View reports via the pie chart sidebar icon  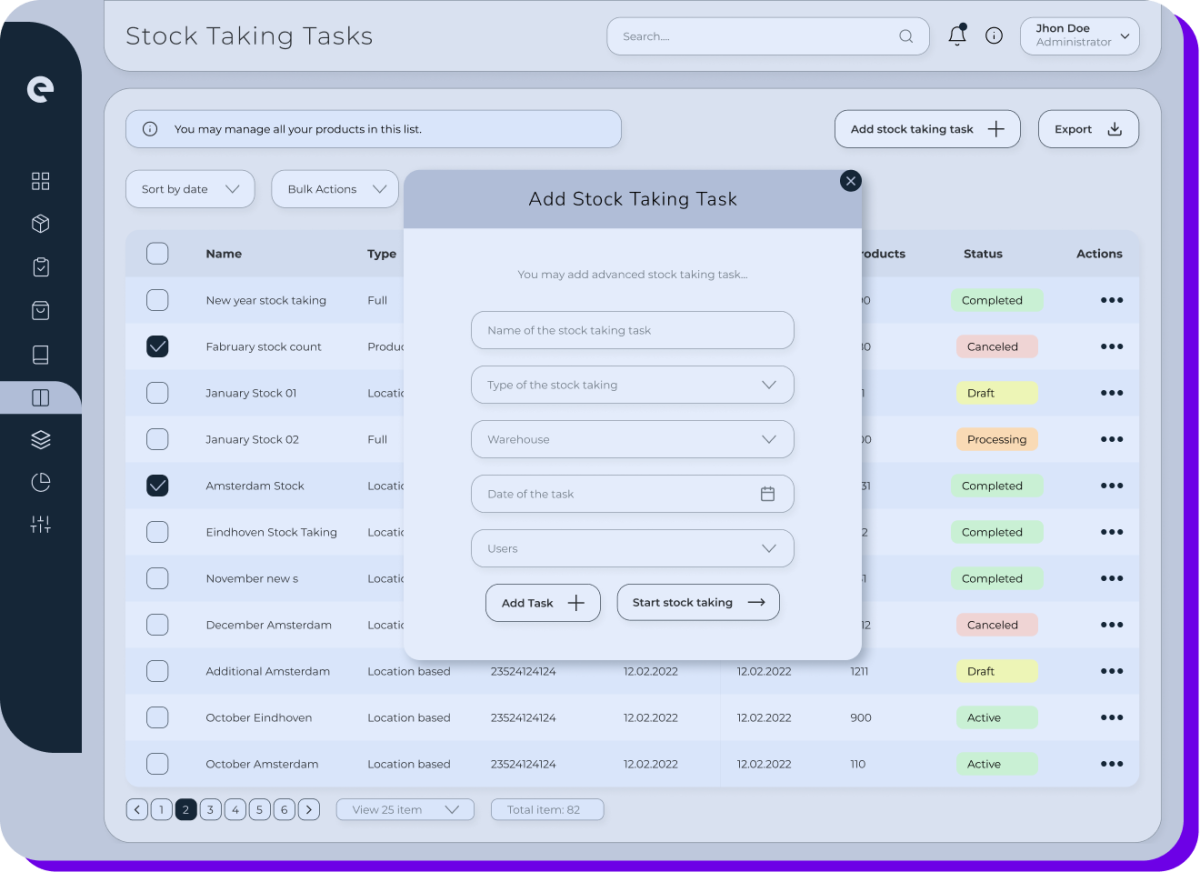40,482
